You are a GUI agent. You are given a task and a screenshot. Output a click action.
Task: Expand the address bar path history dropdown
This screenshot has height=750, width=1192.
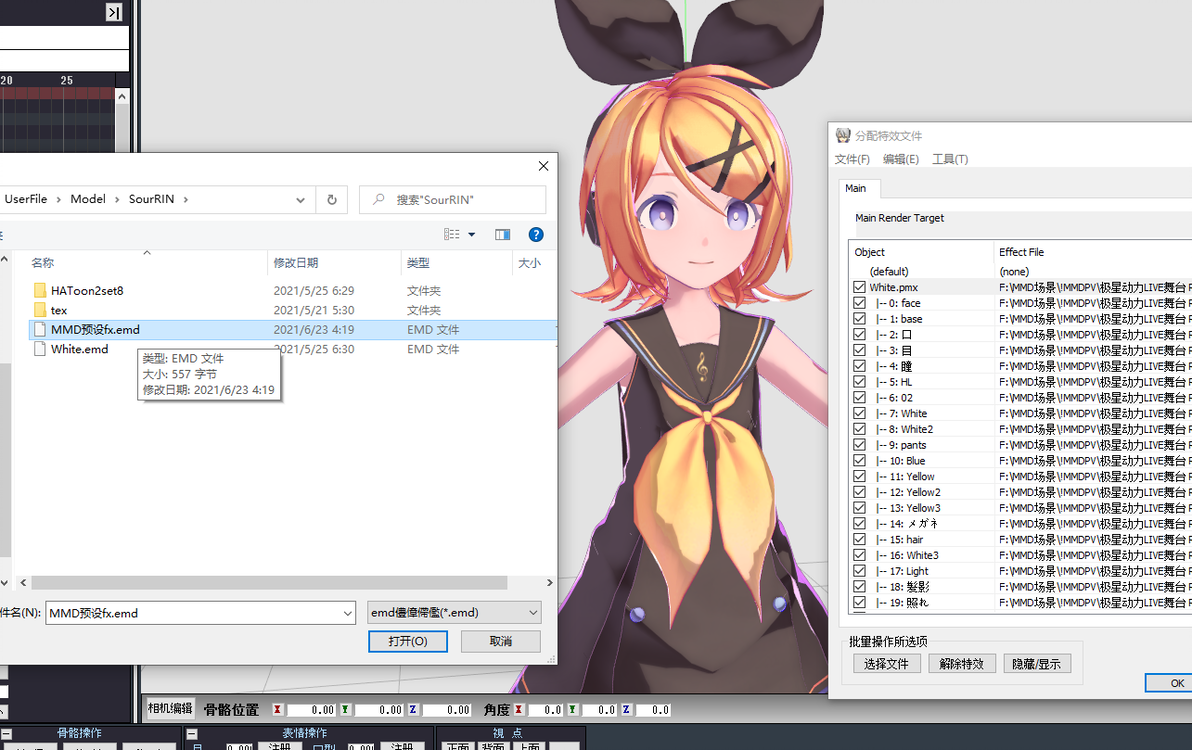[300, 200]
